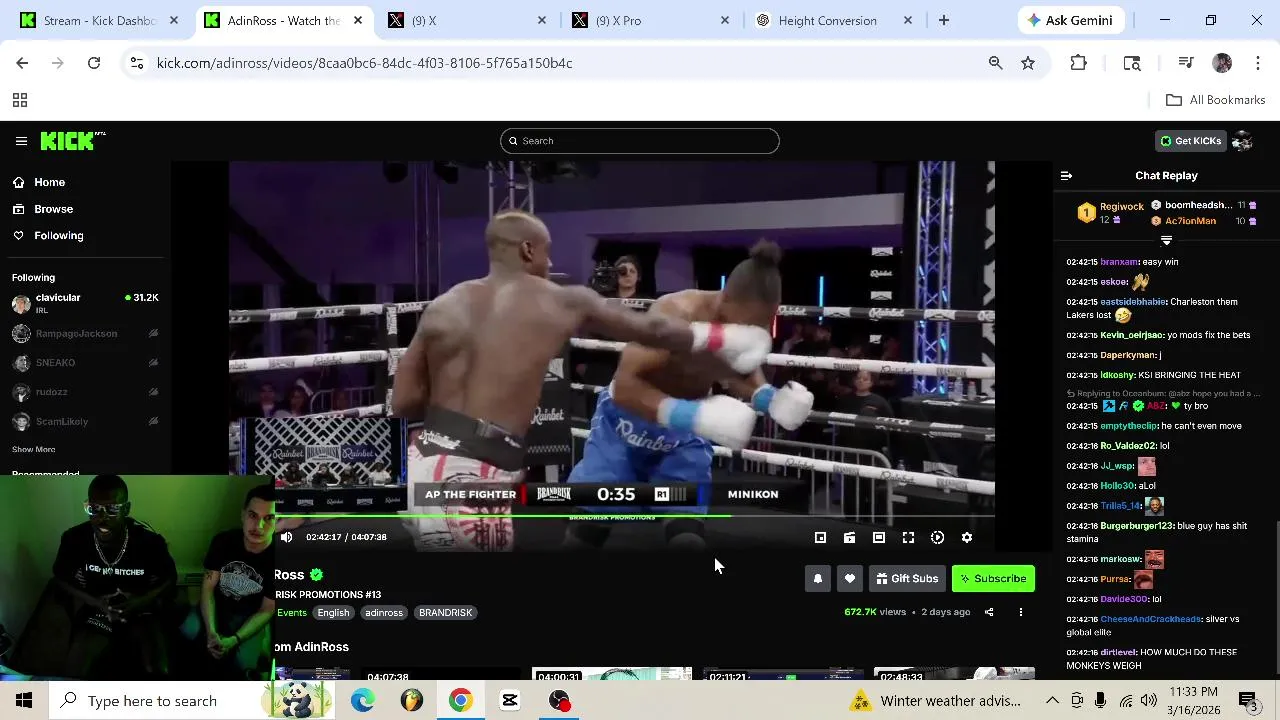Switch to the (9) X Pro tab
This screenshot has height=720, width=1280.
(650, 20)
